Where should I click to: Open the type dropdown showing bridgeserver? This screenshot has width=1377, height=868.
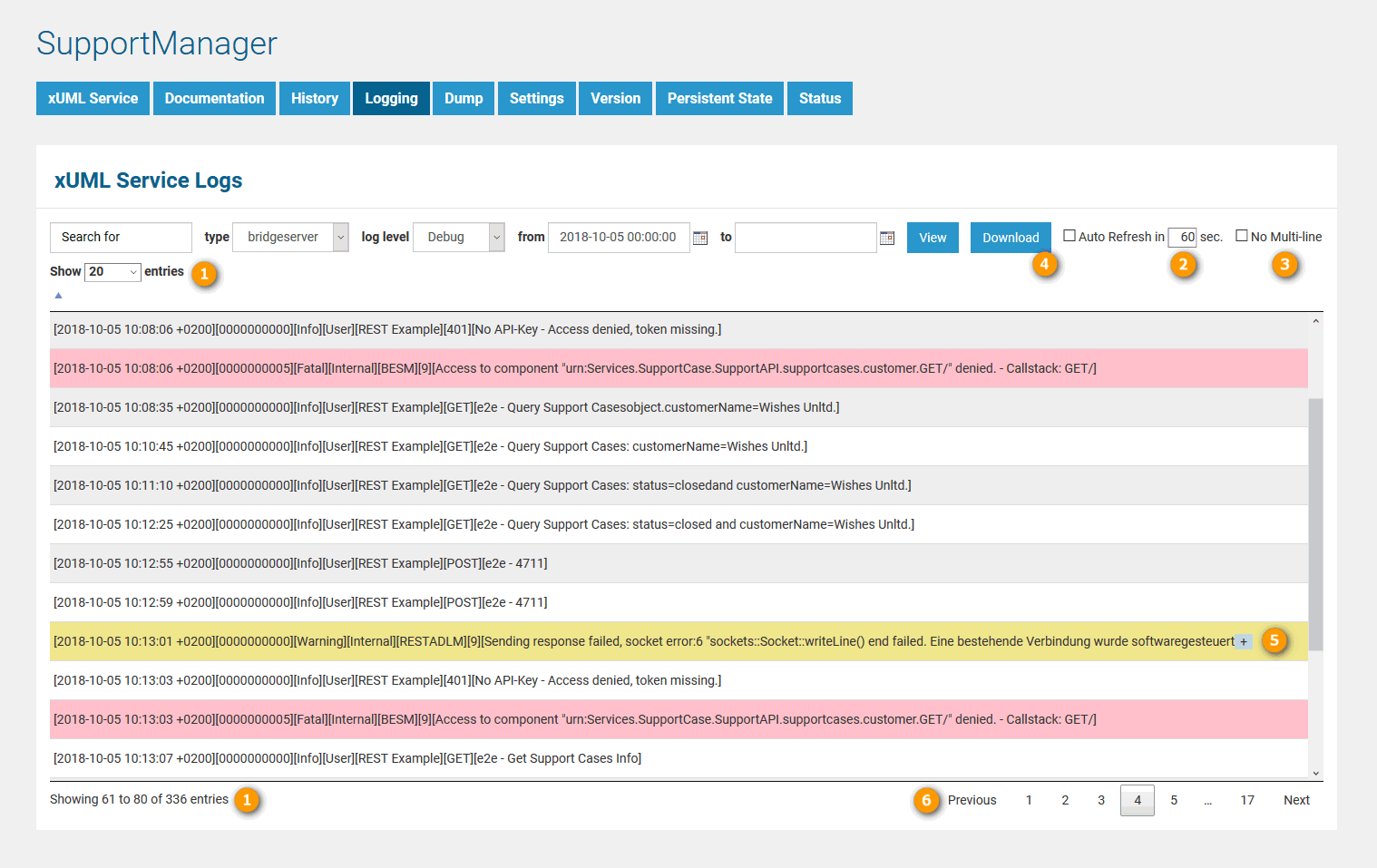(290, 237)
